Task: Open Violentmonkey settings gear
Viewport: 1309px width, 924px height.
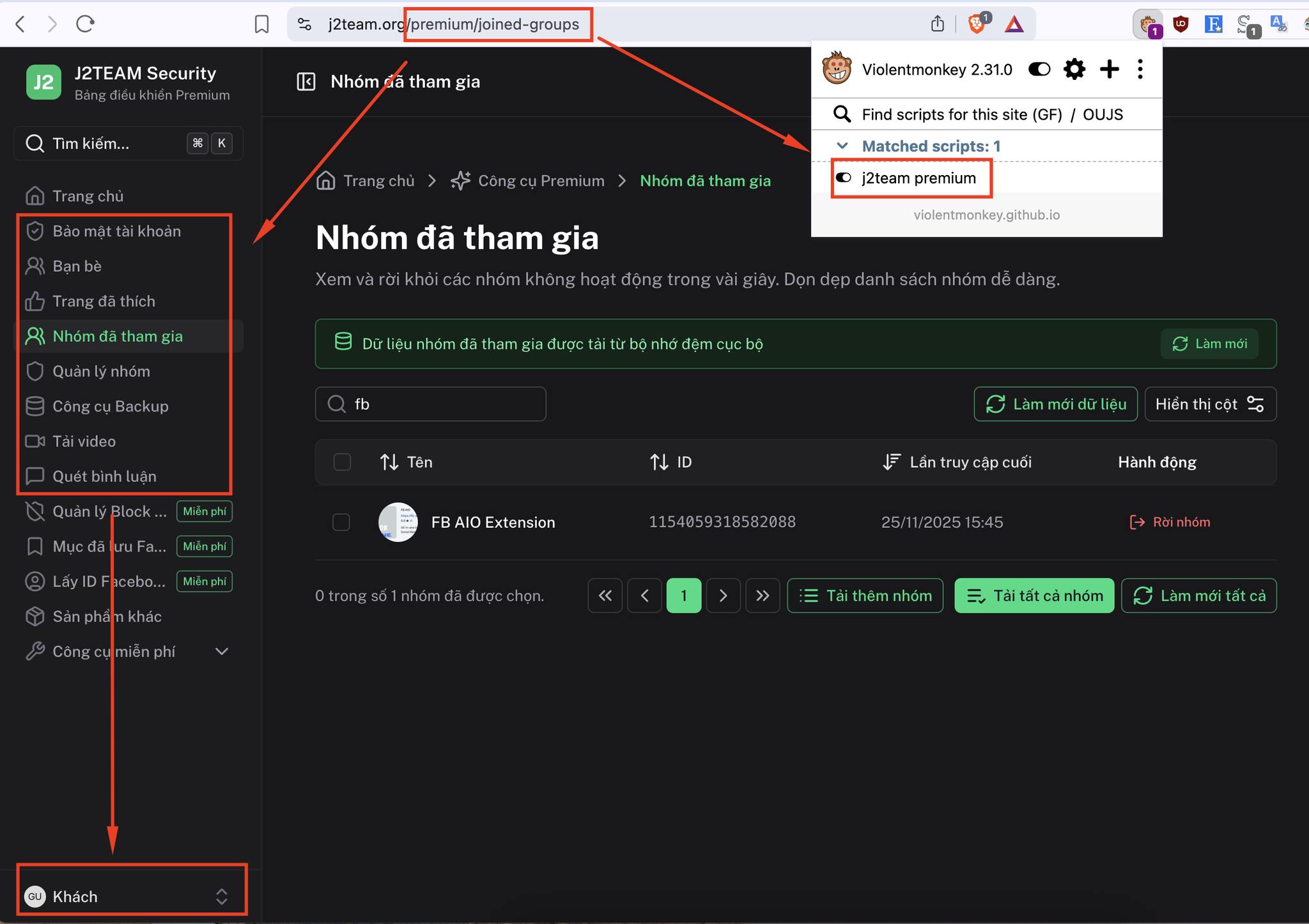Action: (1074, 69)
